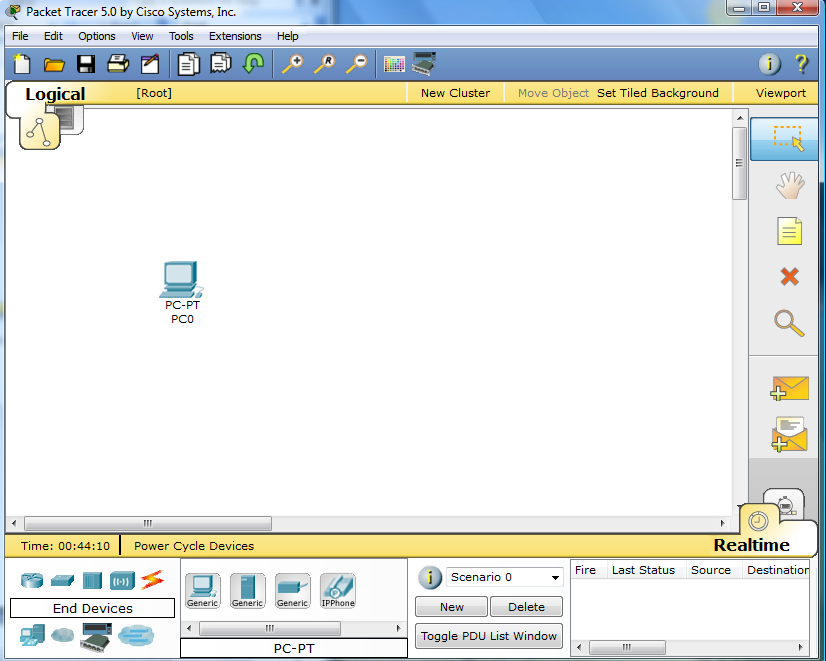The width and height of the screenshot is (826, 661).
Task: Choose the Wireless Devices category
Action: tap(122, 581)
